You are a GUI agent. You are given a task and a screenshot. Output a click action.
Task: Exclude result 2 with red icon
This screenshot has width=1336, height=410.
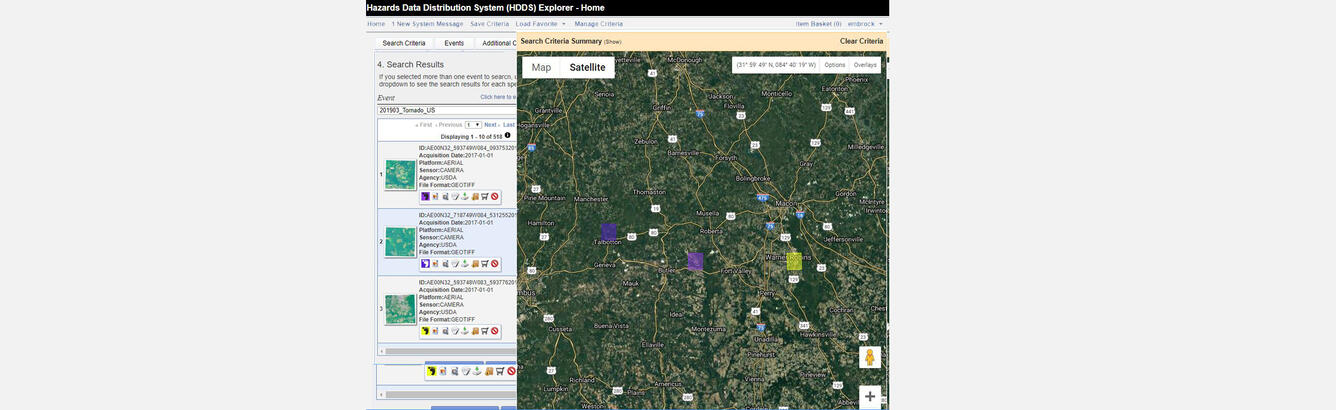coord(495,264)
